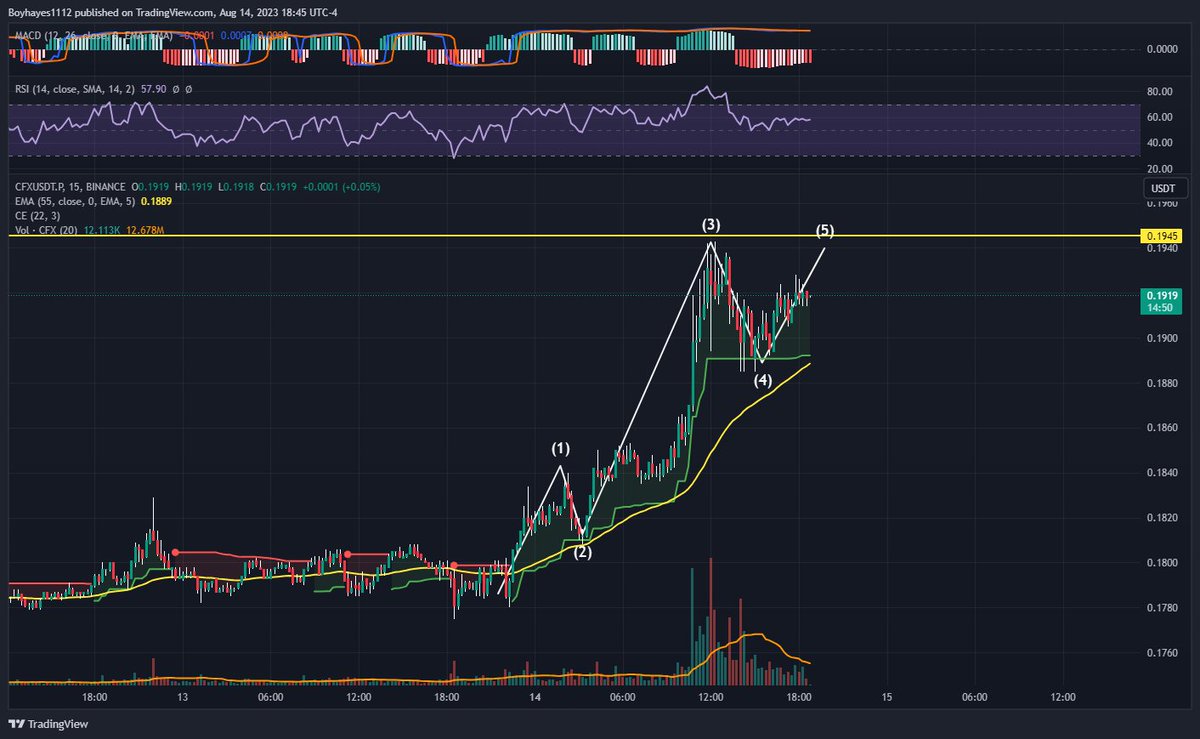Expand the Vol · CFX (20) legend row
Image resolution: width=1200 pixels, height=739 pixels.
click(48, 228)
